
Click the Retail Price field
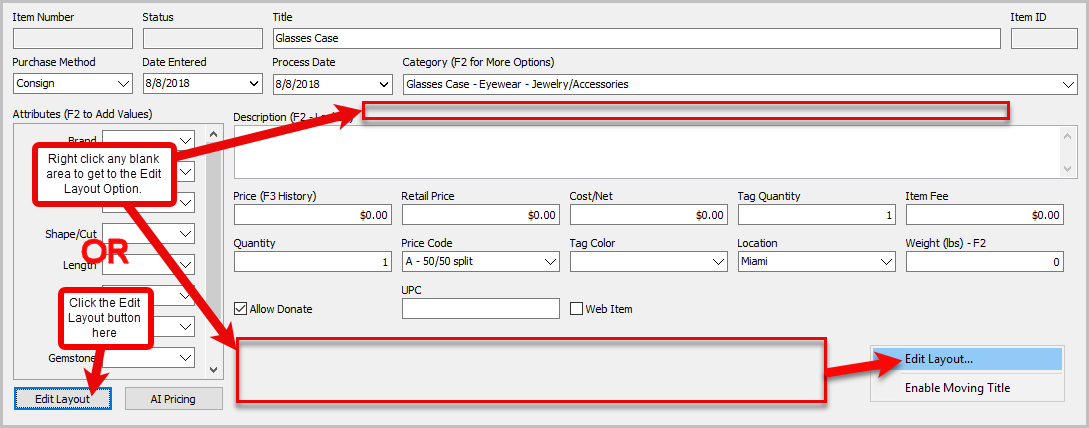tap(481, 215)
